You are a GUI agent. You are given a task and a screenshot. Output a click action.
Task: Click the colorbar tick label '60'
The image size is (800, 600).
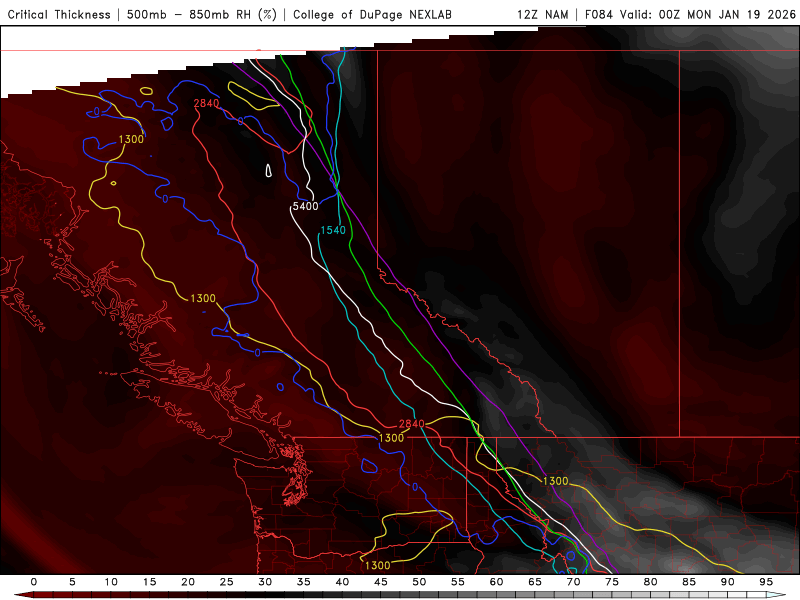[x=496, y=582]
